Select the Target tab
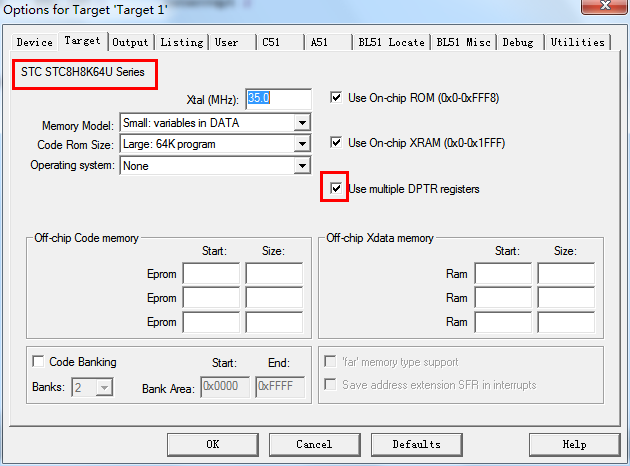 82,41
